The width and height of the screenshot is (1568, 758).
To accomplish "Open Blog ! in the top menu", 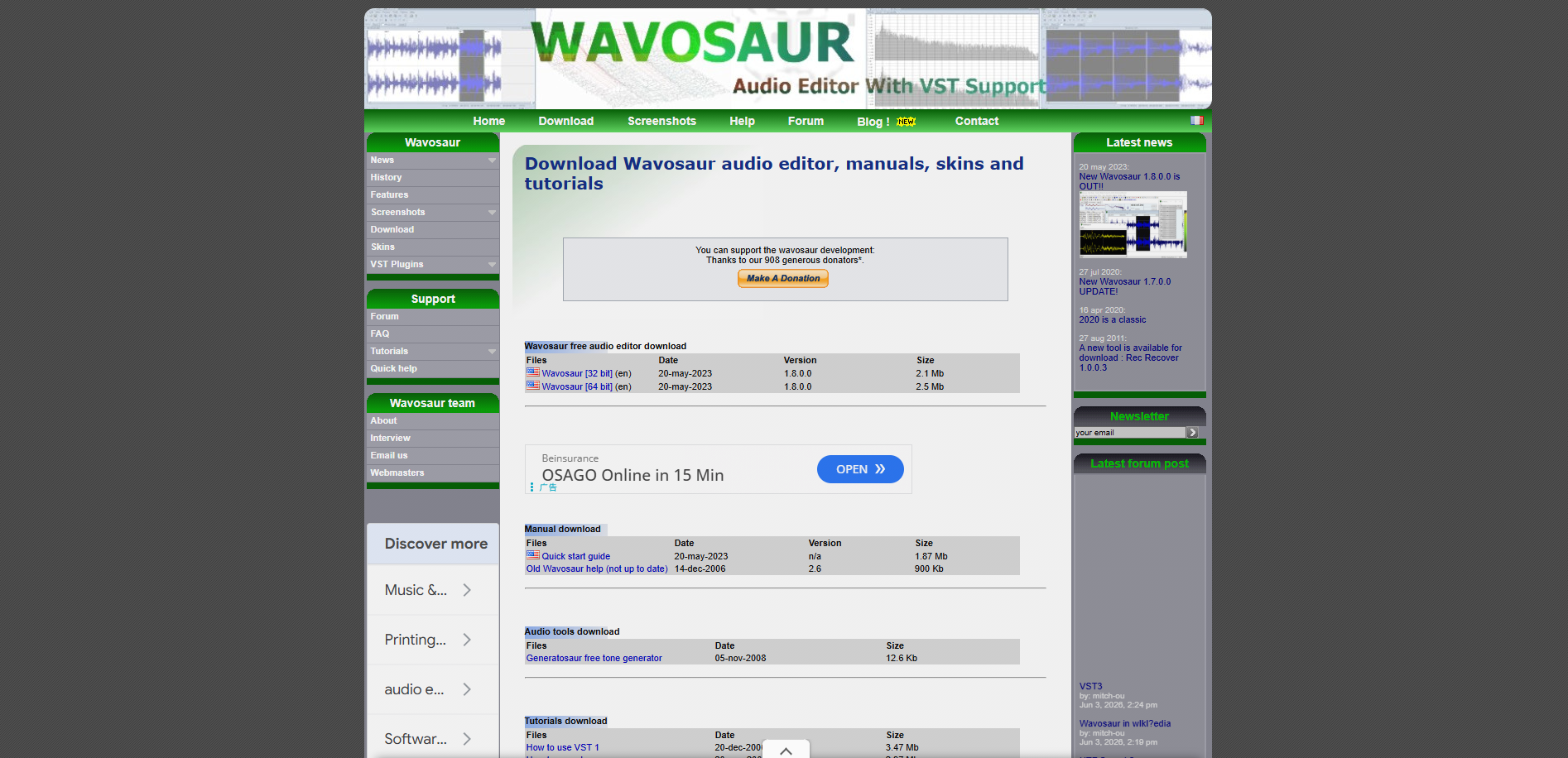I will coord(873,122).
